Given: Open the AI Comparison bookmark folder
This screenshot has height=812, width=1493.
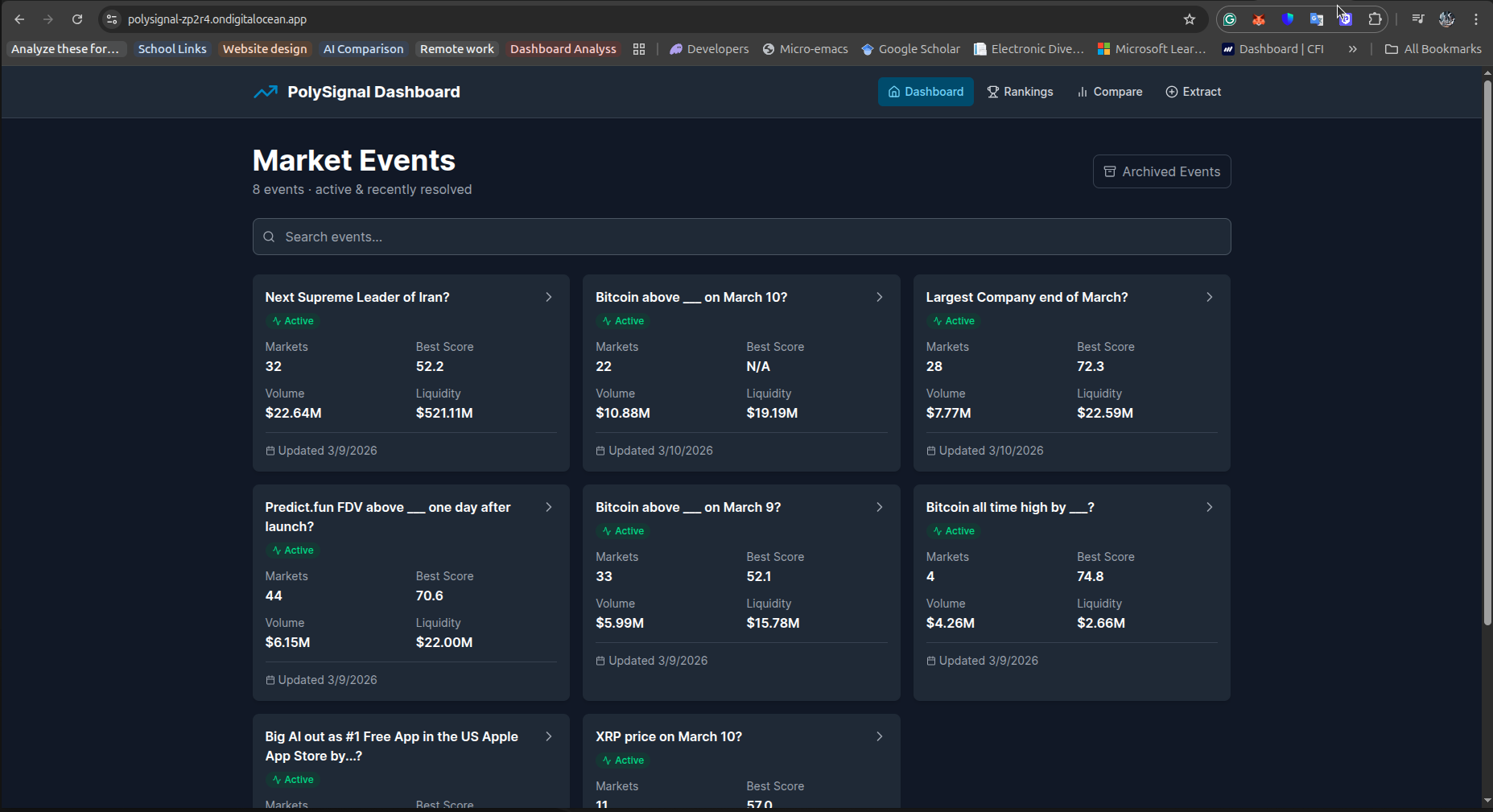Looking at the screenshot, I should [x=363, y=49].
